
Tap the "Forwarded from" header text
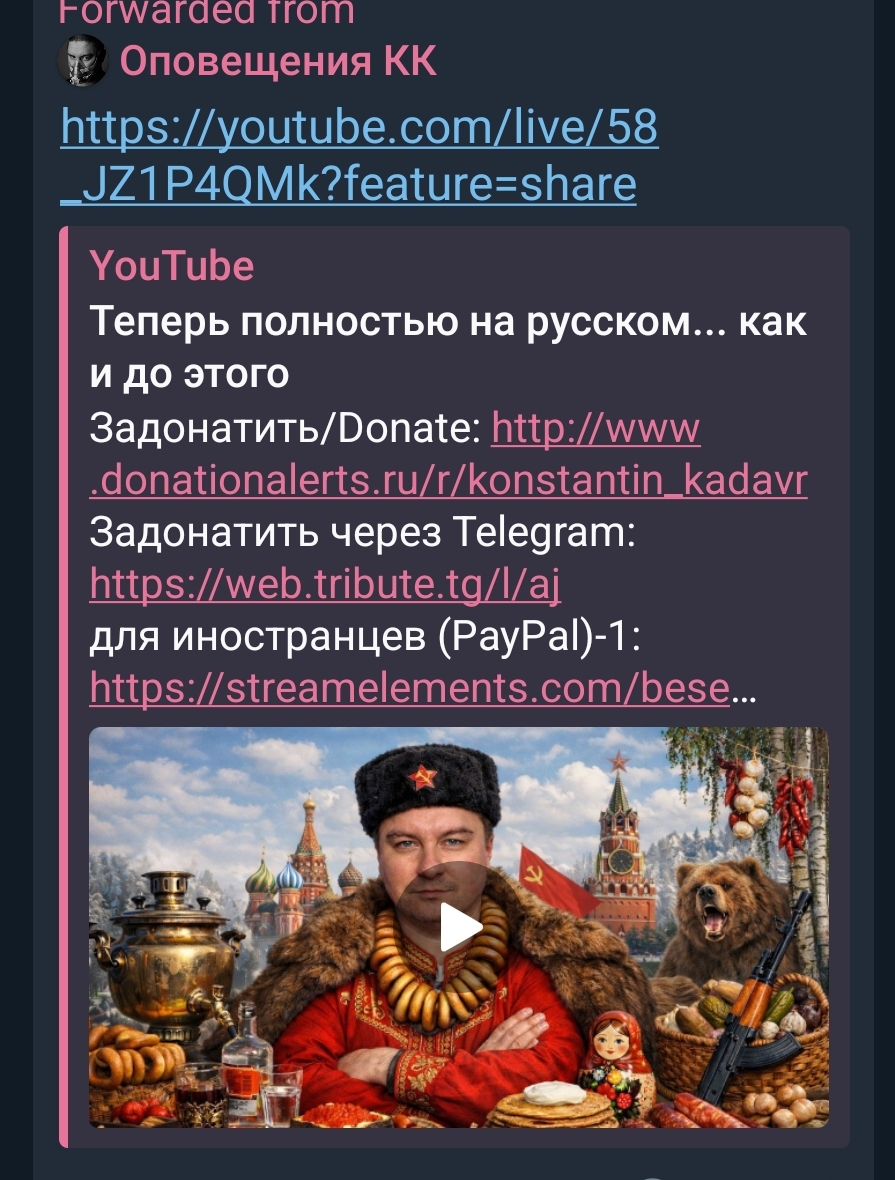click(206, 12)
